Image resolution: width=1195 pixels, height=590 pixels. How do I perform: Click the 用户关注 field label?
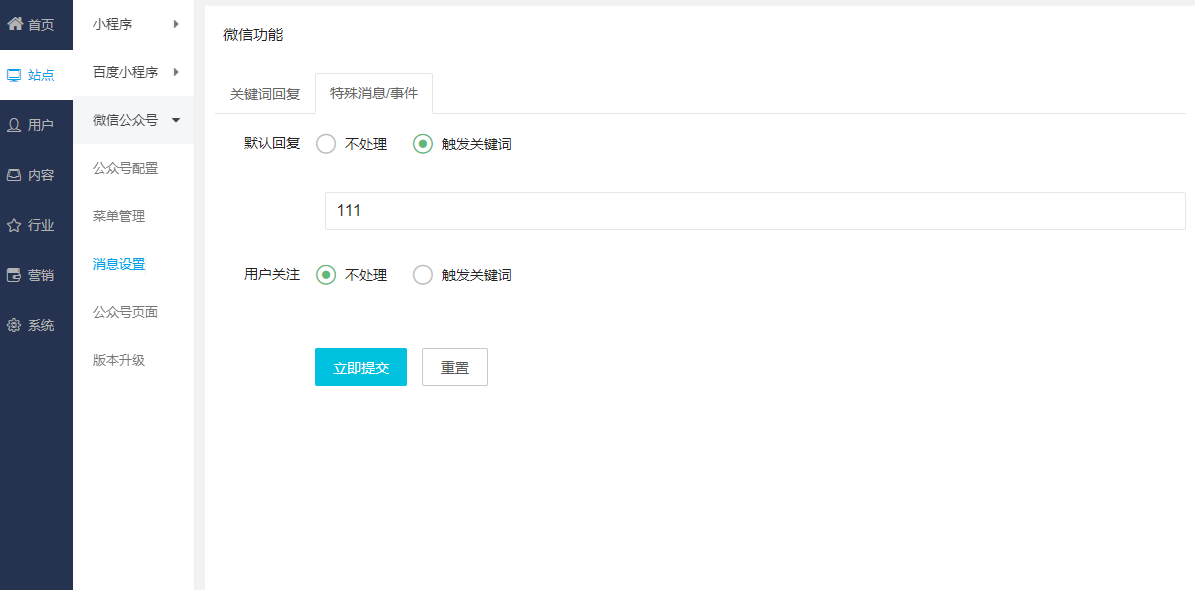tap(272, 275)
